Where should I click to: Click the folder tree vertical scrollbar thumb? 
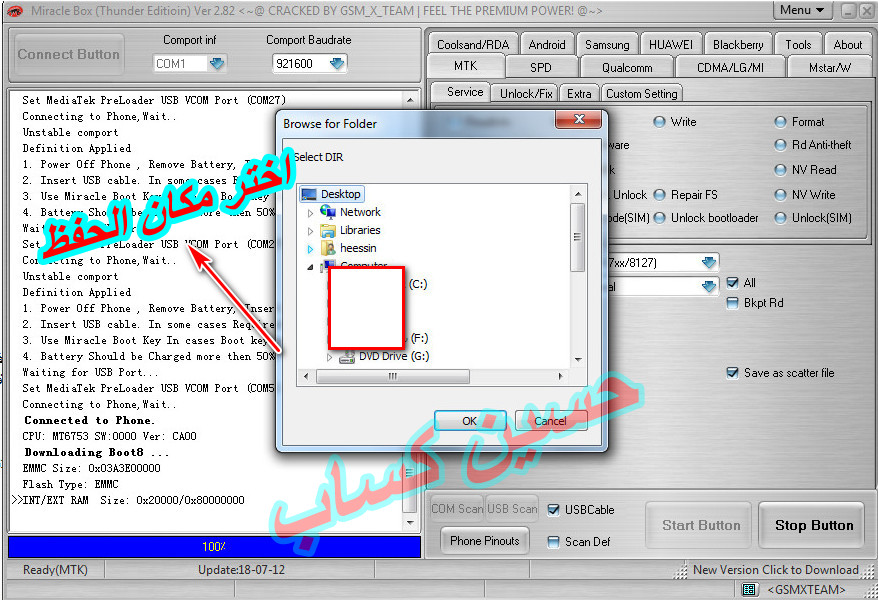click(577, 237)
